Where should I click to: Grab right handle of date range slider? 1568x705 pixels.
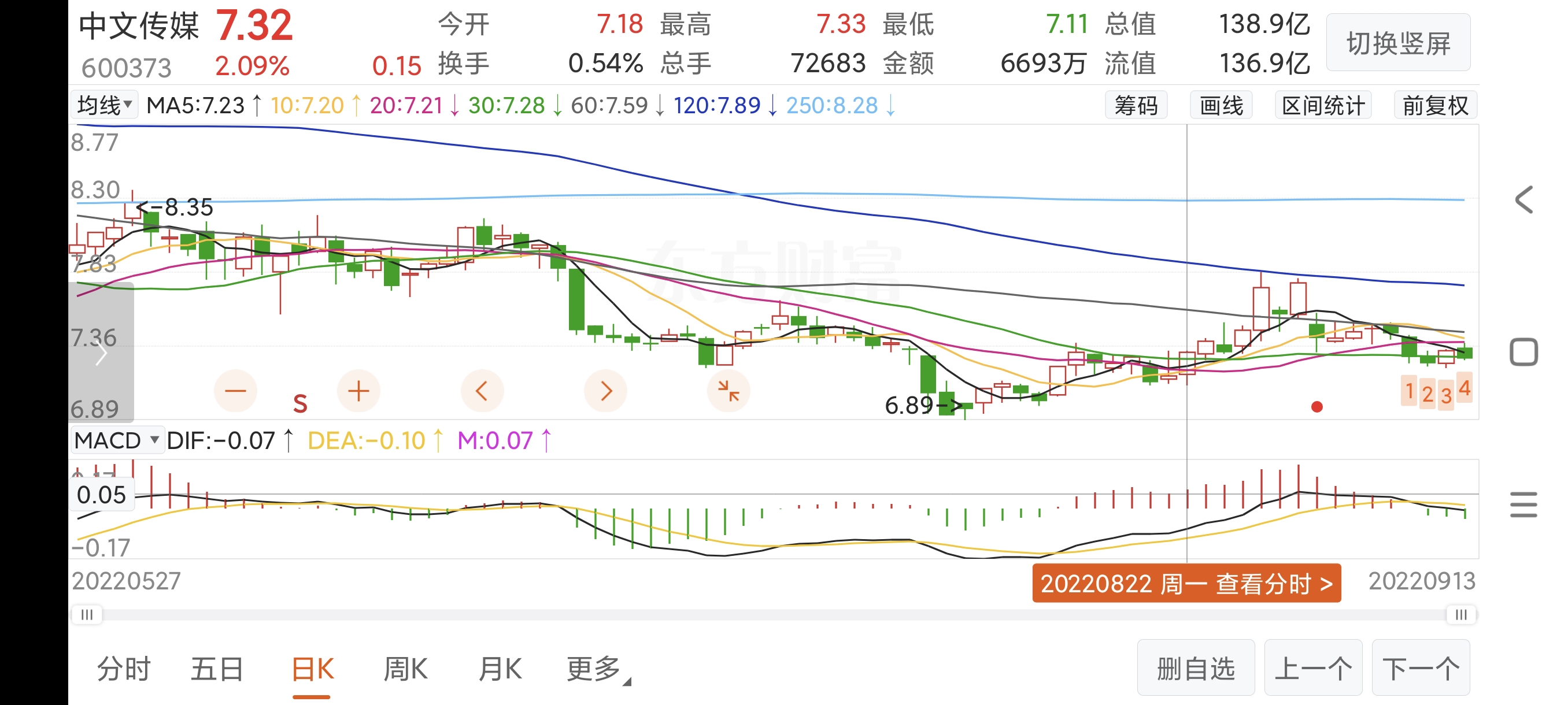click(1461, 614)
